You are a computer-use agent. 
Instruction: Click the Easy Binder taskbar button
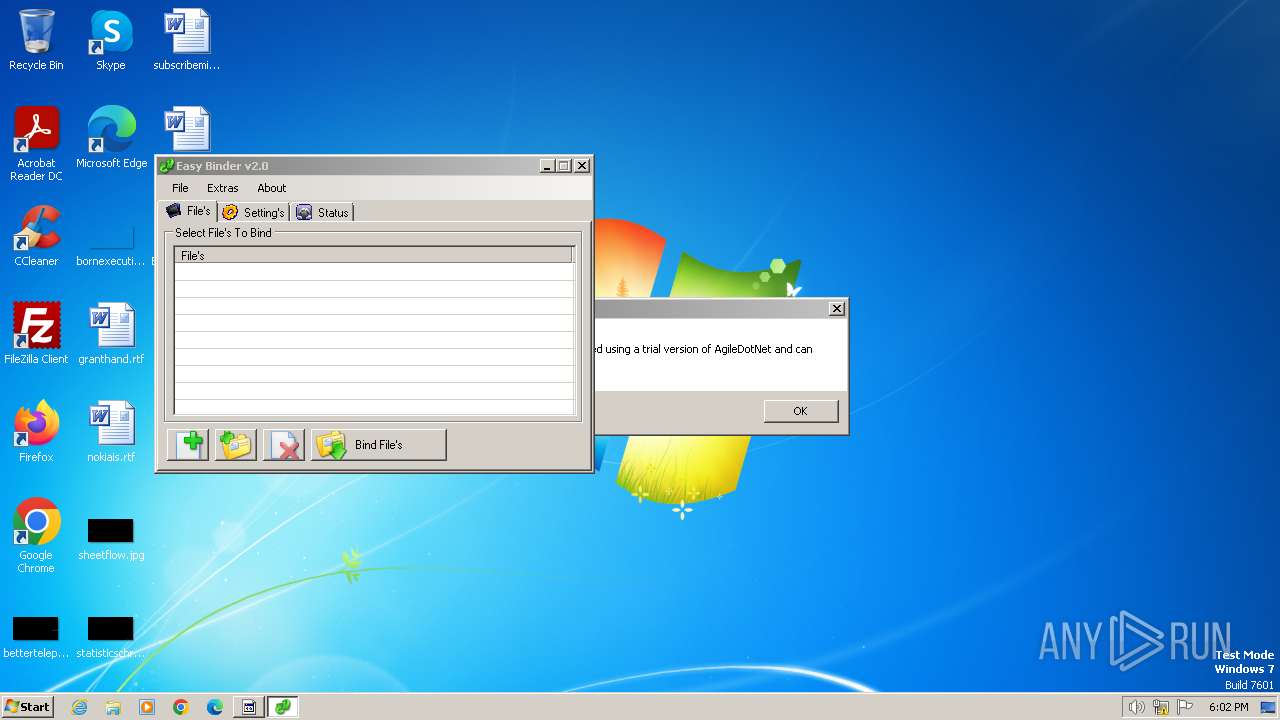(x=284, y=707)
